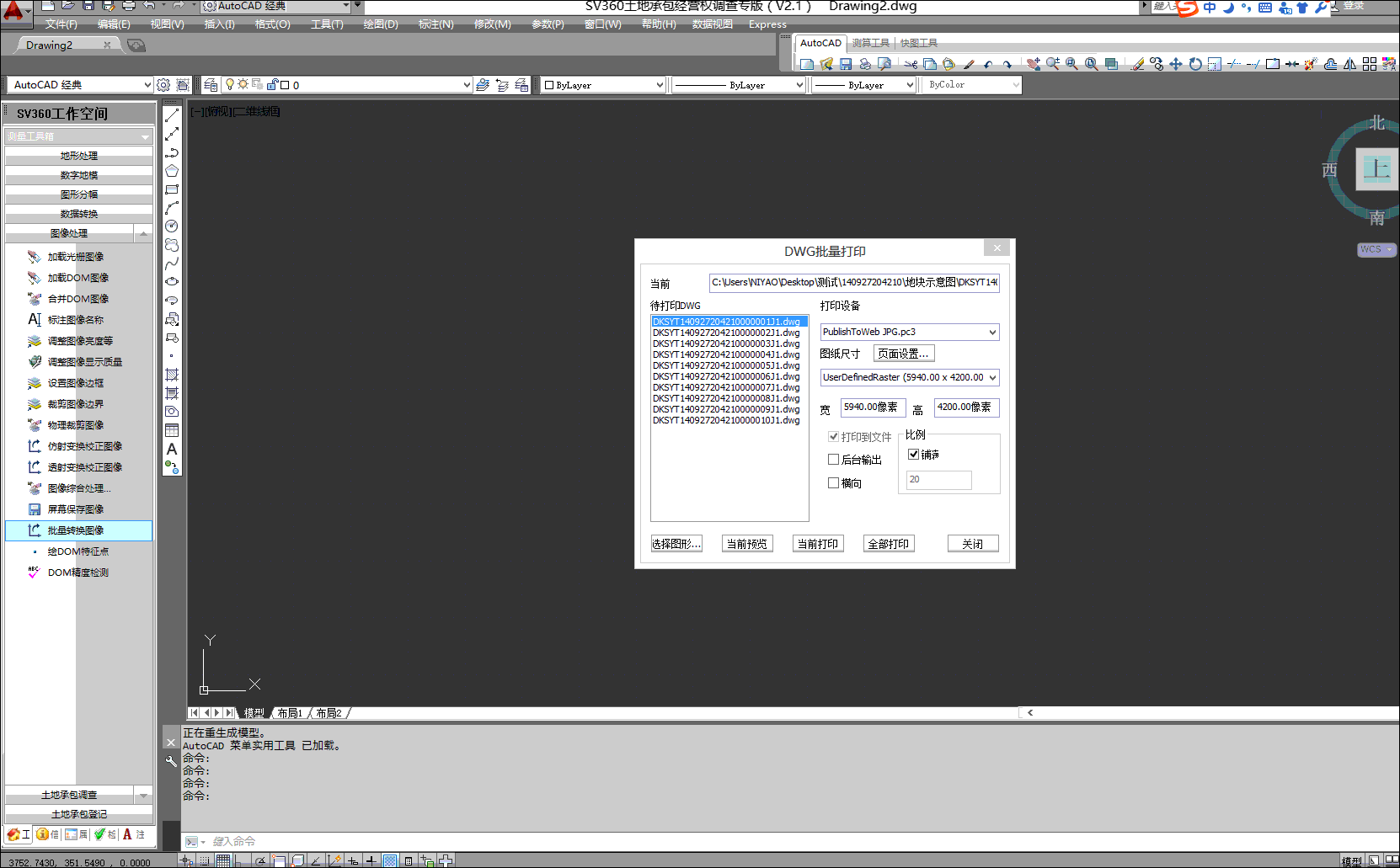
Task: Click the Hatch tool icon
Action: 172,375
